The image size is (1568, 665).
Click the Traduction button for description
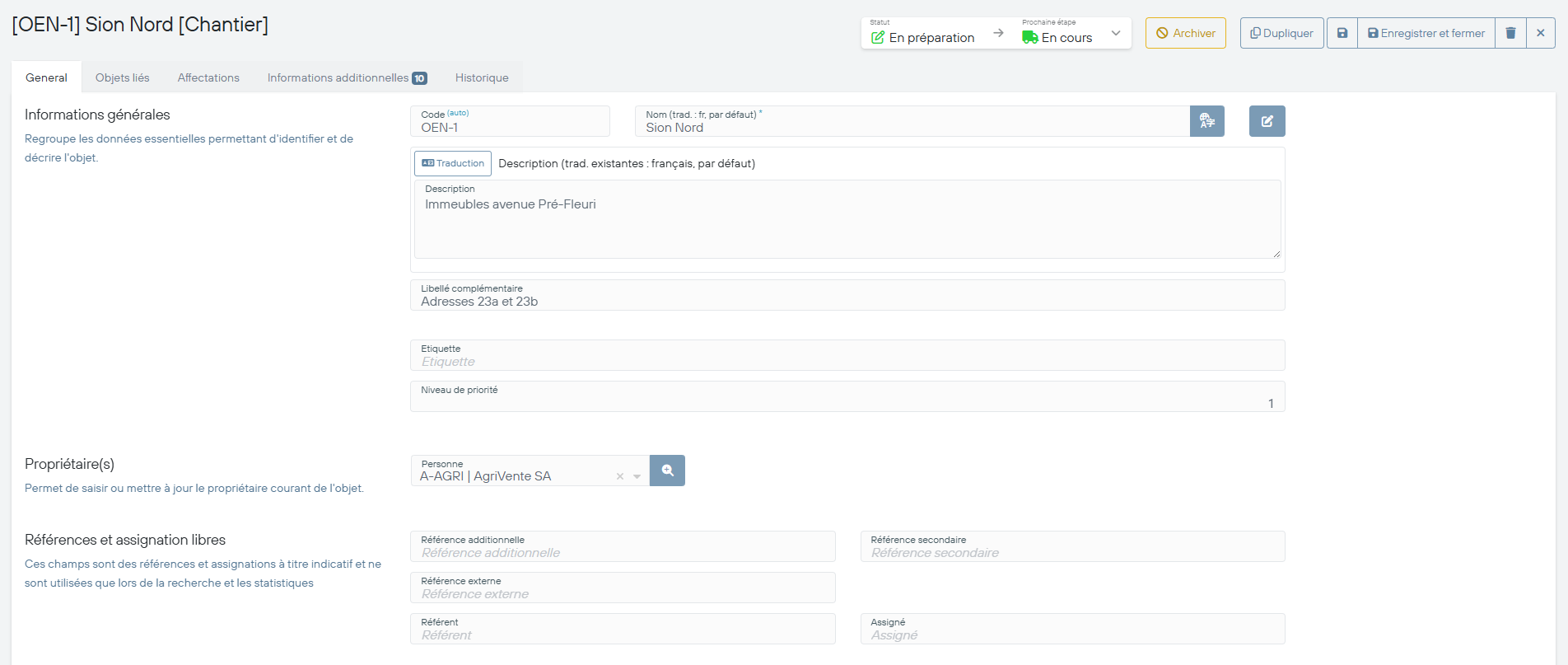tap(453, 163)
